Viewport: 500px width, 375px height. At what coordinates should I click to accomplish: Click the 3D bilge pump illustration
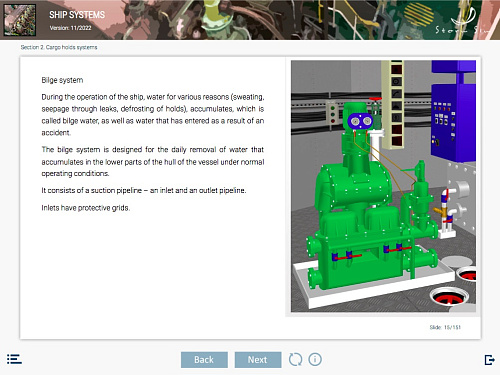pyautogui.click(x=383, y=186)
